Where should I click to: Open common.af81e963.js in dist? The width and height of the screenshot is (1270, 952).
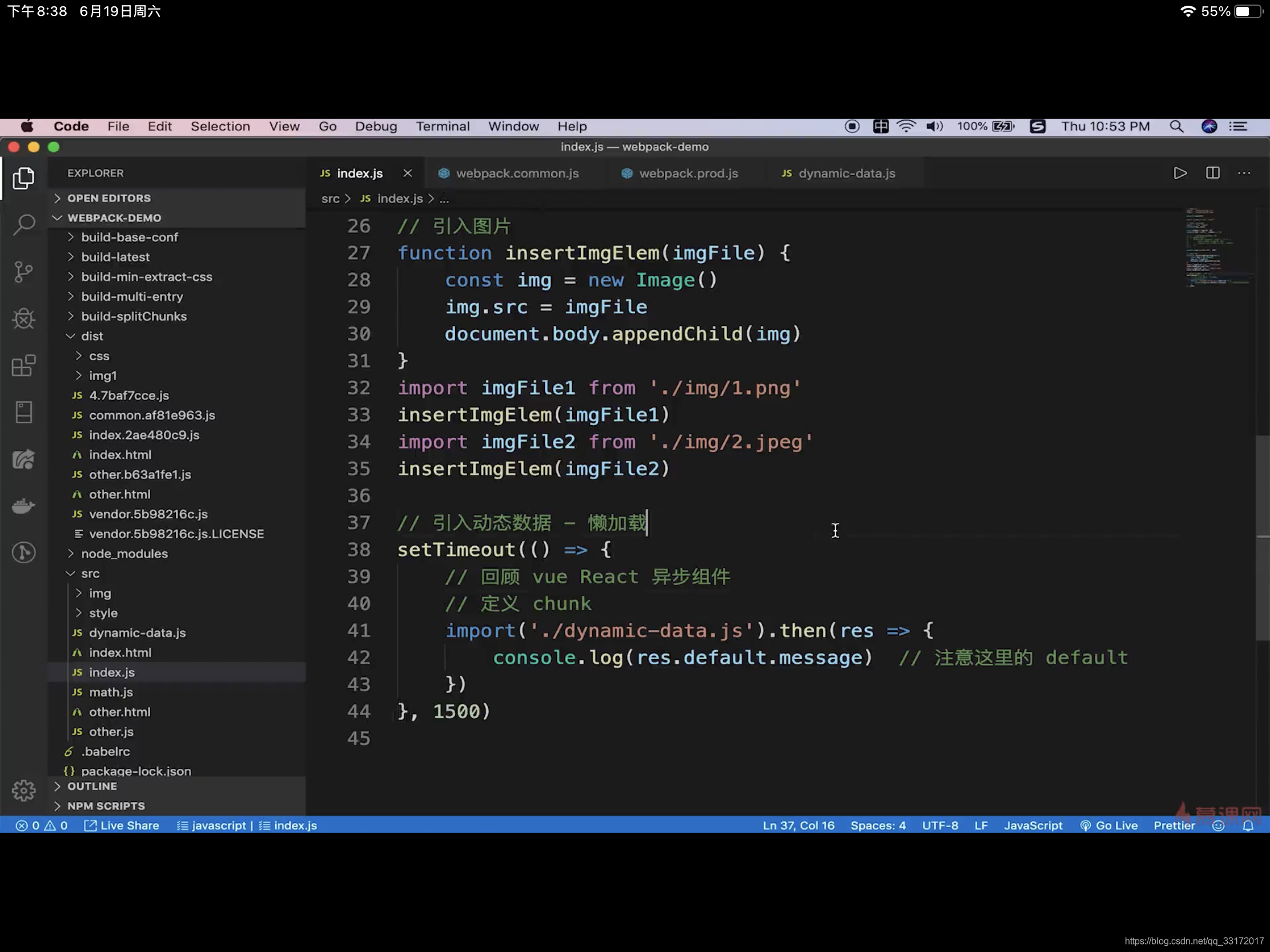pos(151,416)
